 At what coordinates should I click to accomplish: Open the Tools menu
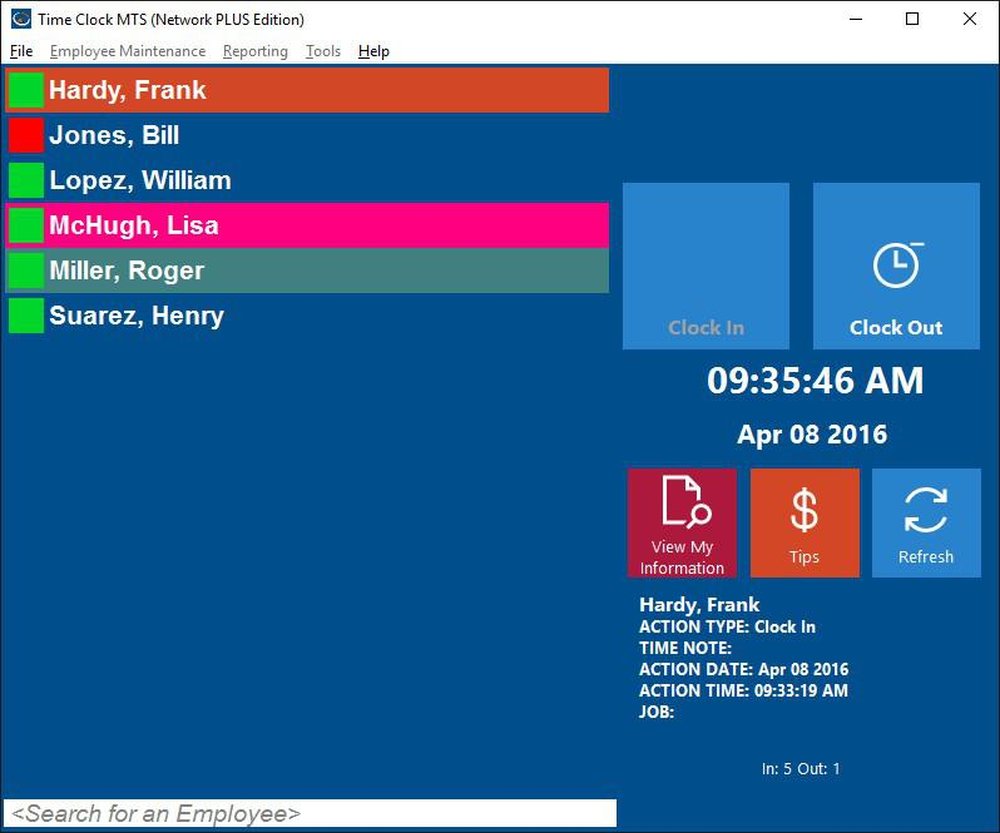pos(323,51)
